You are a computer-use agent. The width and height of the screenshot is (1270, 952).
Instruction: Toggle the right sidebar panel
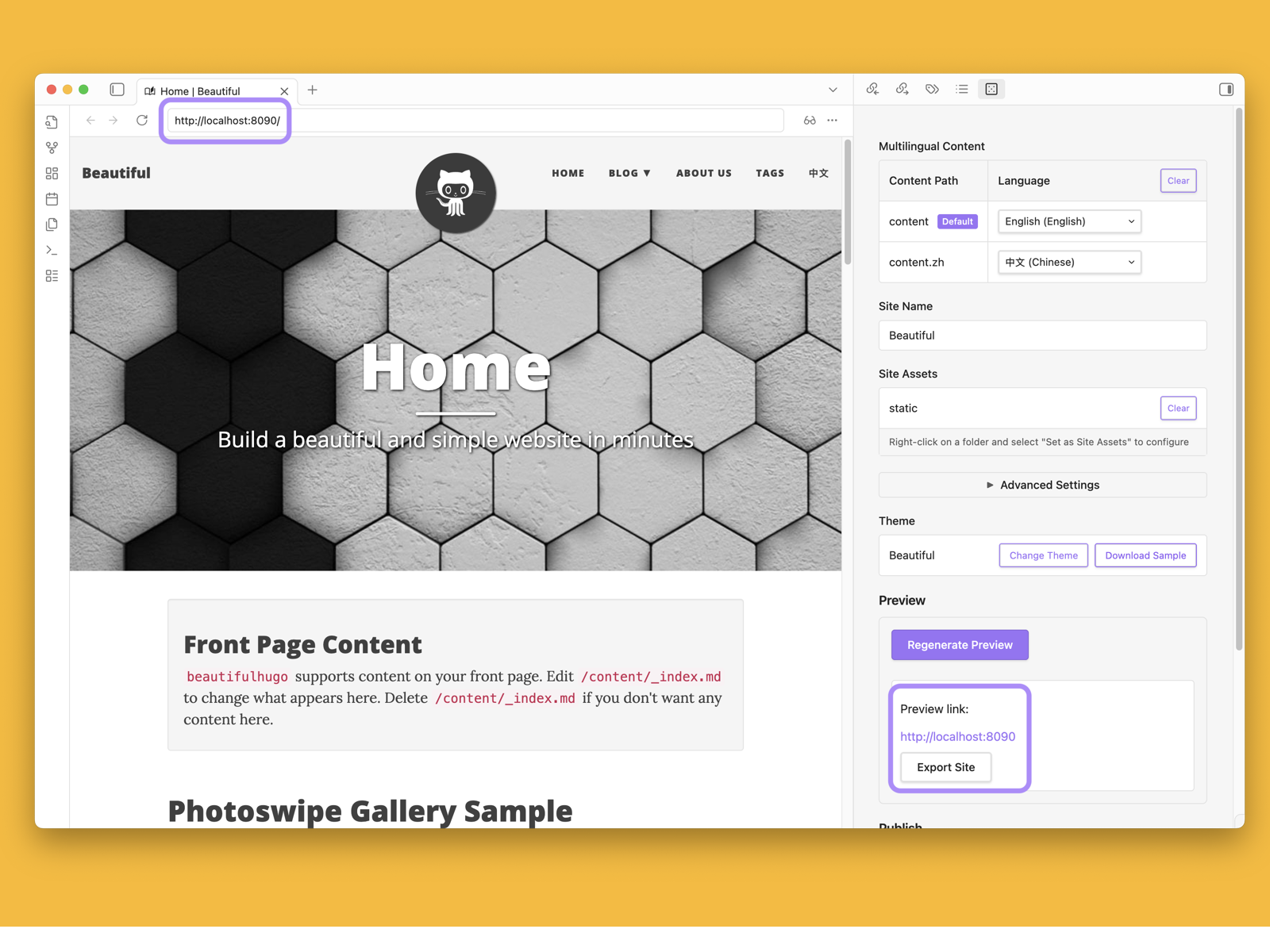[1226, 89]
